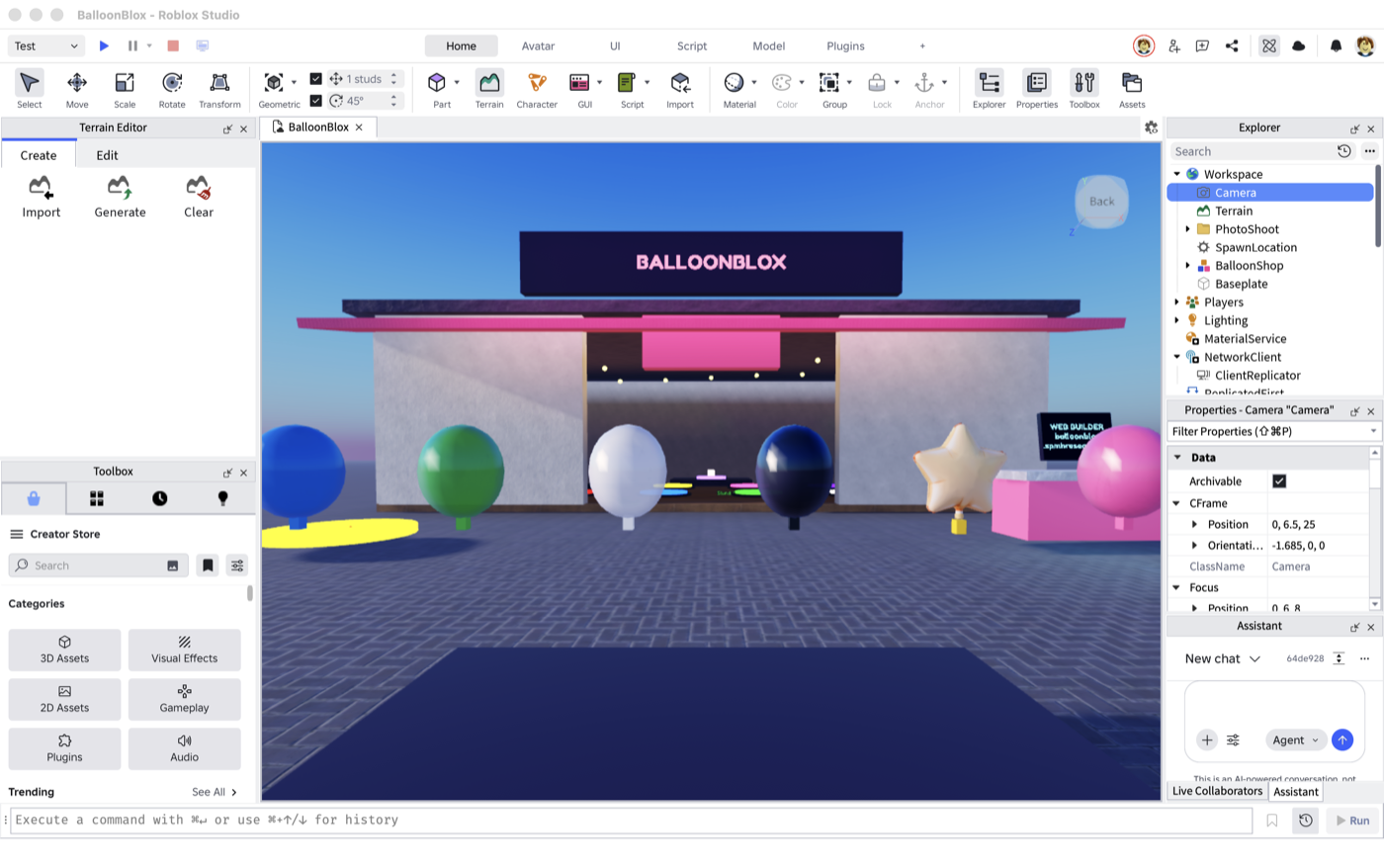Open the Agent mode dropdown
This screenshot has height=868, width=1384.
[1295, 740]
